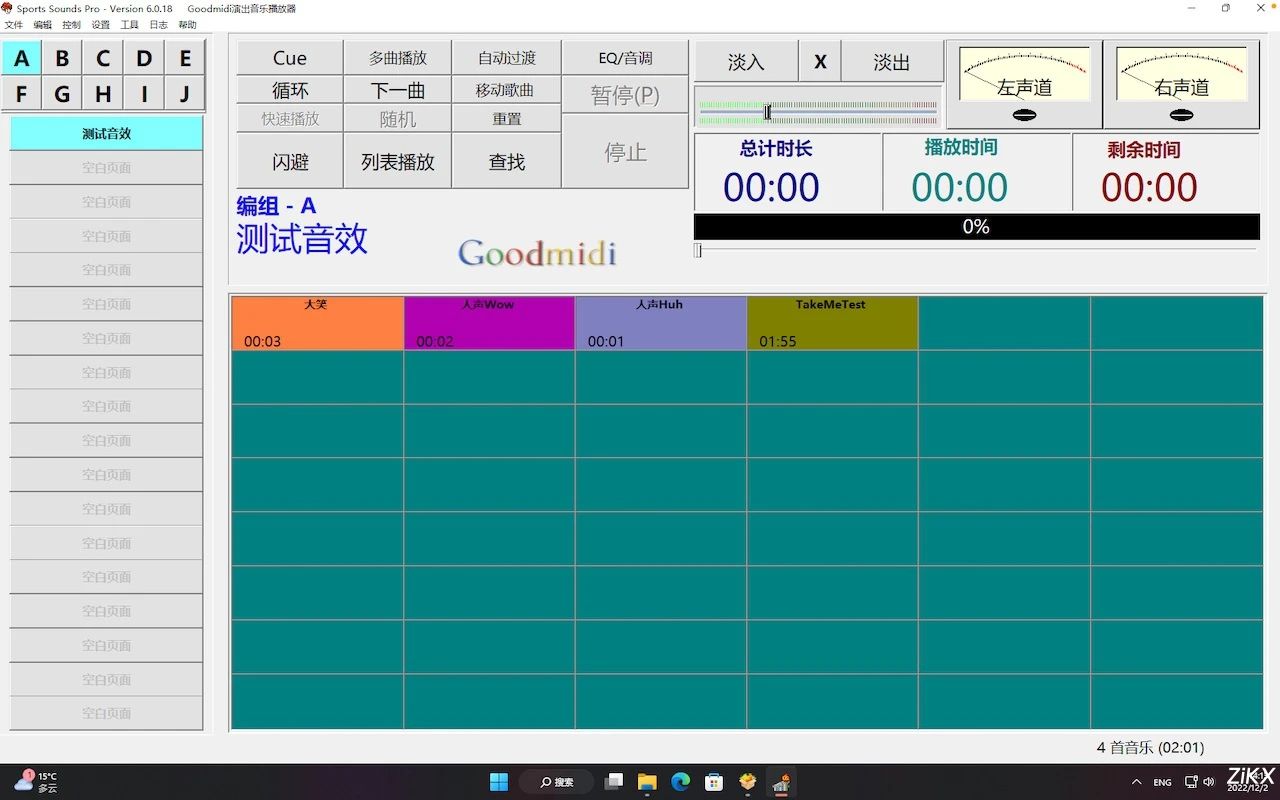The image size is (1280, 800).
Task: Click the 右声道 VU meter
Action: pyautogui.click(x=1180, y=74)
